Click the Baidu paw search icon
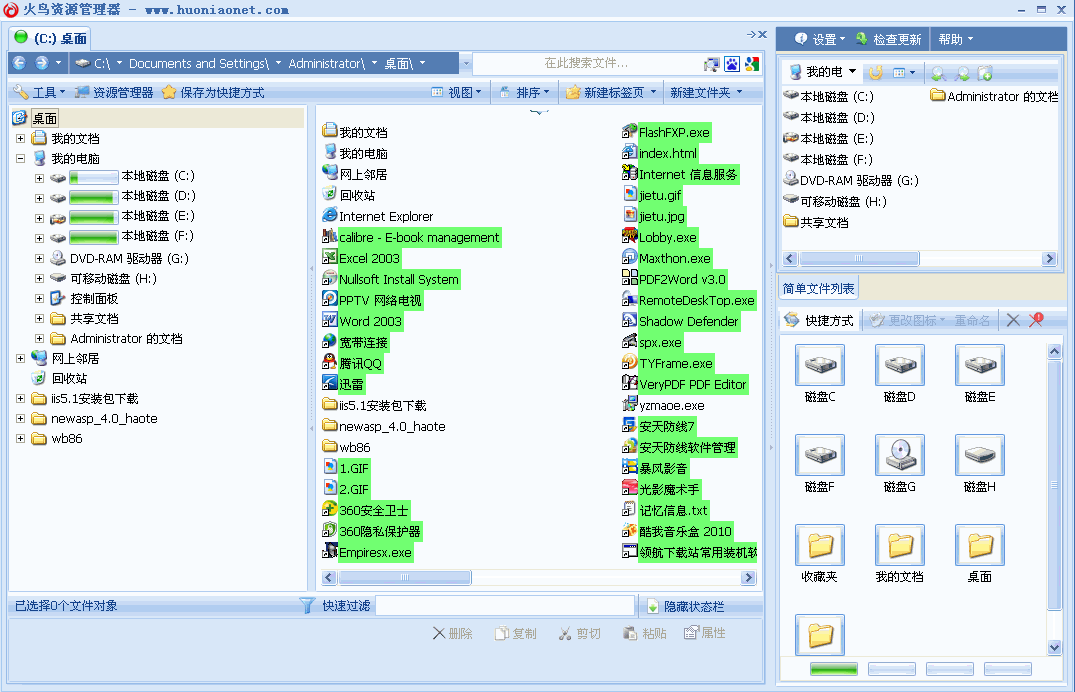Viewport: 1075px width, 692px height. (732, 64)
